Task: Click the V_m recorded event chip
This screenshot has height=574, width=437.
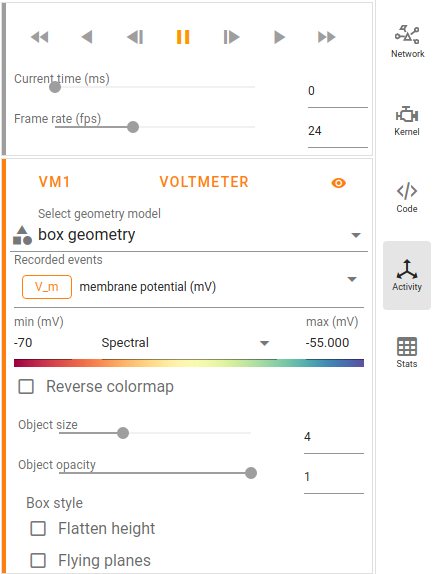Action: pyautogui.click(x=47, y=287)
